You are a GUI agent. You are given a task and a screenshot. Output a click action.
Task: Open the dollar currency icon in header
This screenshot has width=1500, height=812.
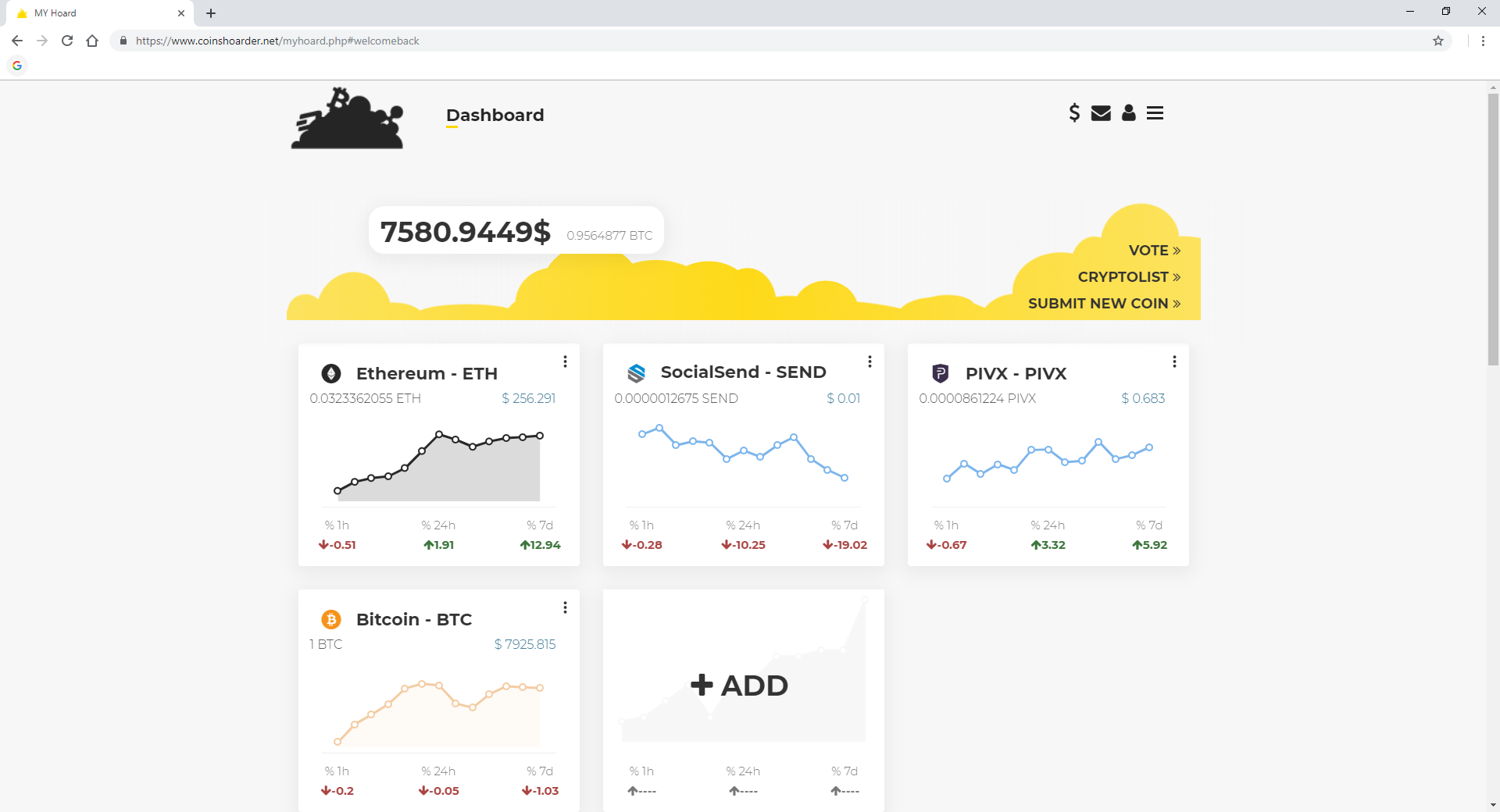point(1074,113)
